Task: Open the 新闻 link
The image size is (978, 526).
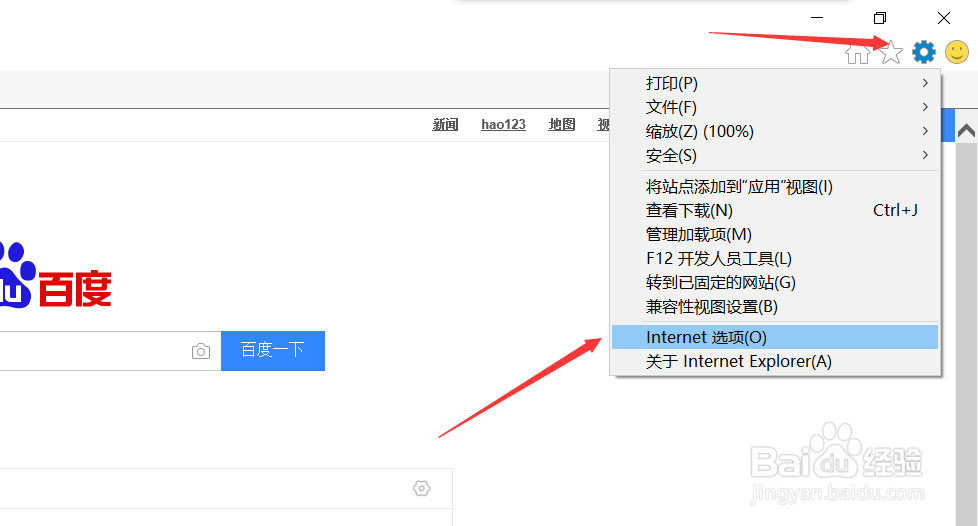Action: pos(445,124)
